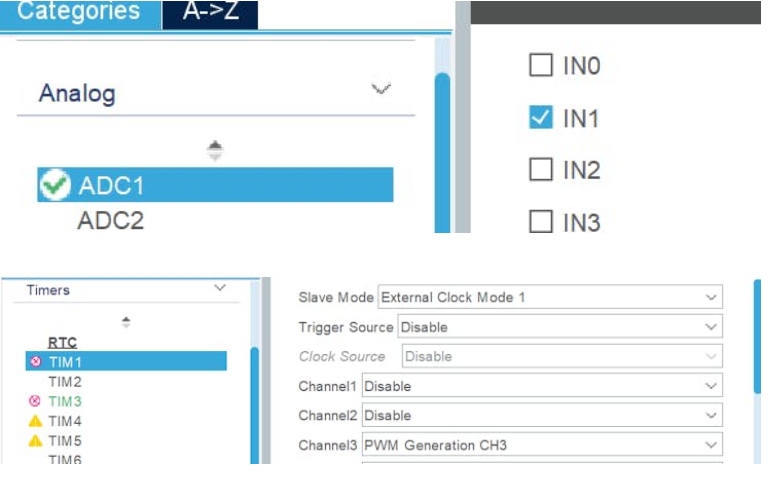Open the Trigger Source dropdown
The image size is (773, 486).
[x=711, y=327]
